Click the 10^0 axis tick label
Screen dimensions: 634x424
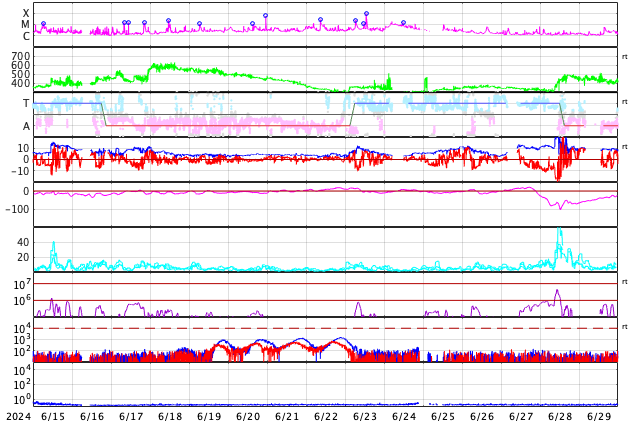(x=22, y=400)
